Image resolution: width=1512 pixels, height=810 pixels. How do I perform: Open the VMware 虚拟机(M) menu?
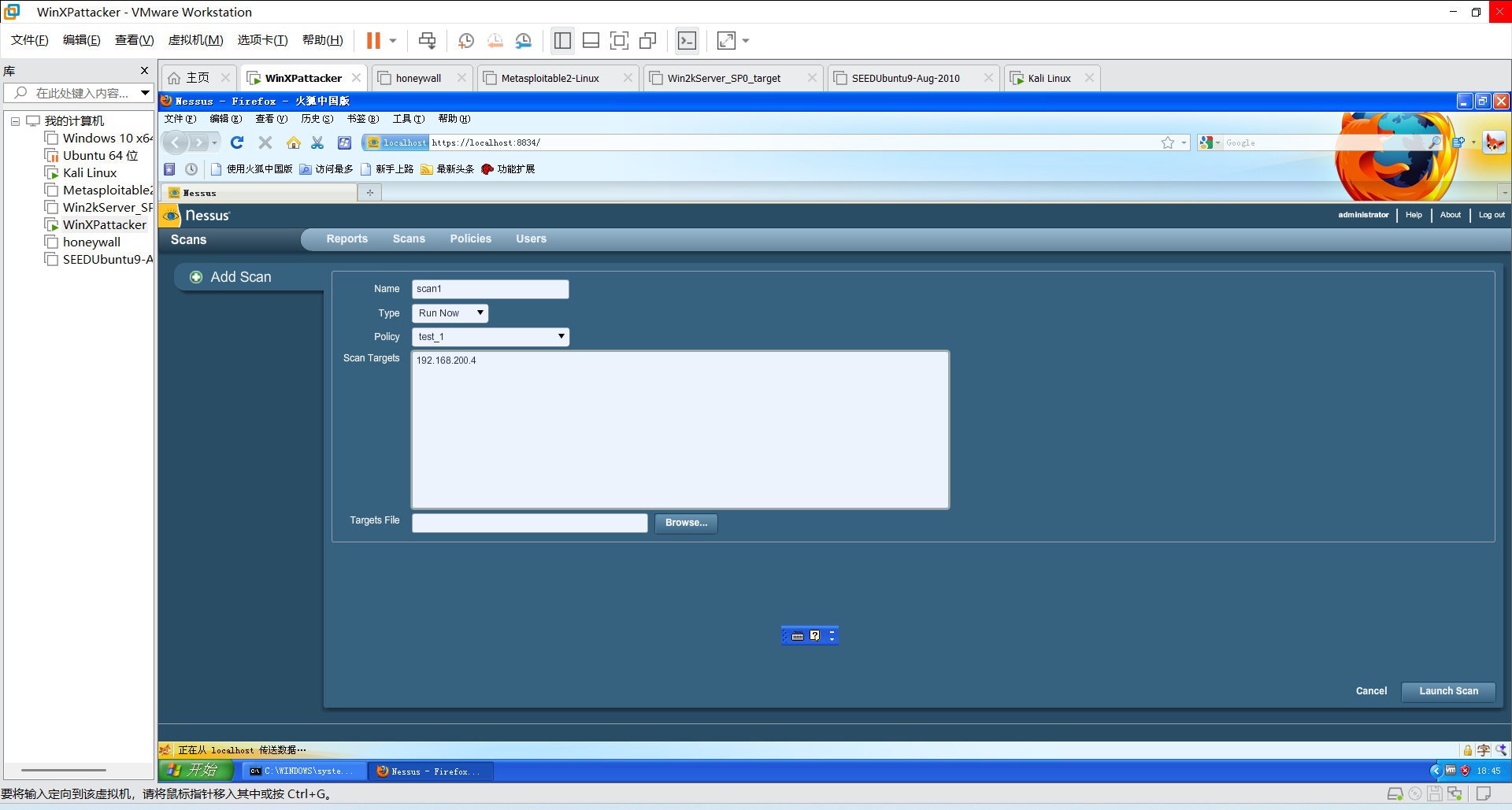coord(196,40)
